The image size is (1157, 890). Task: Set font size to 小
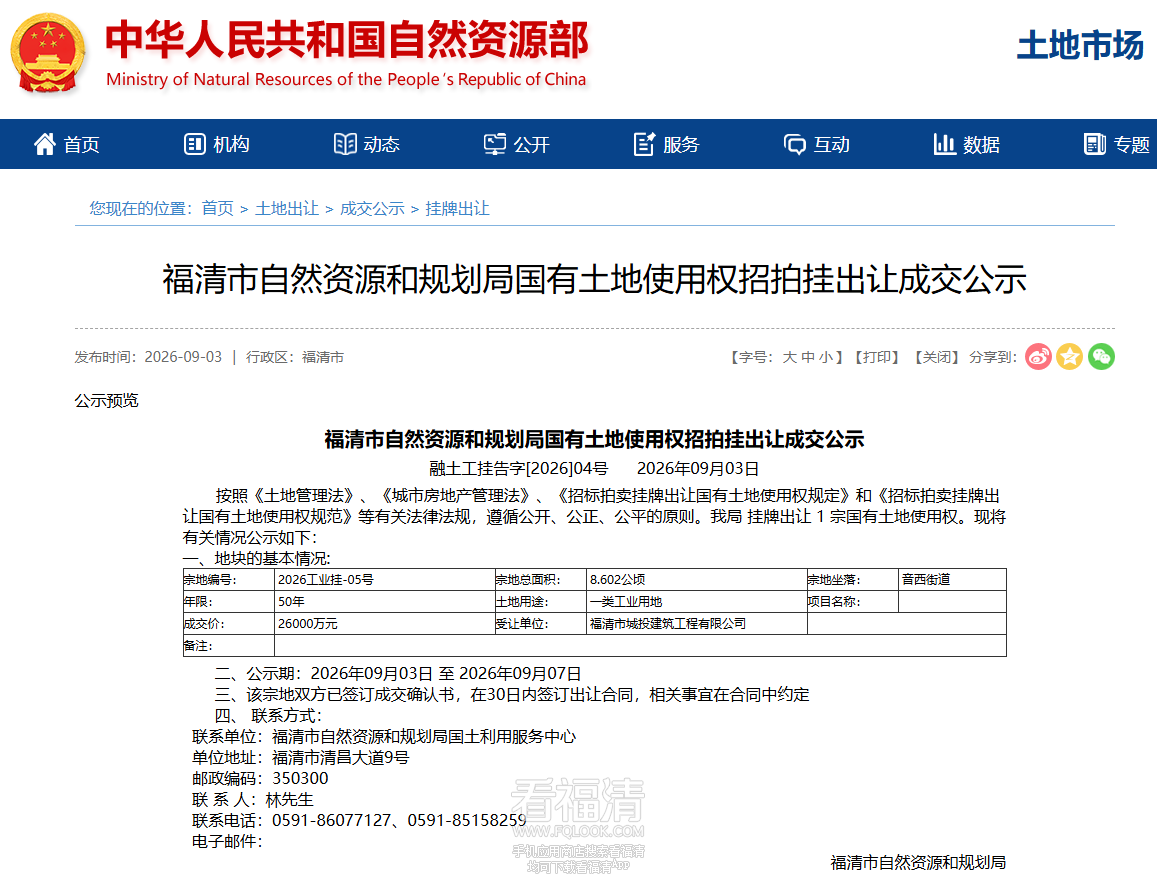[826, 357]
